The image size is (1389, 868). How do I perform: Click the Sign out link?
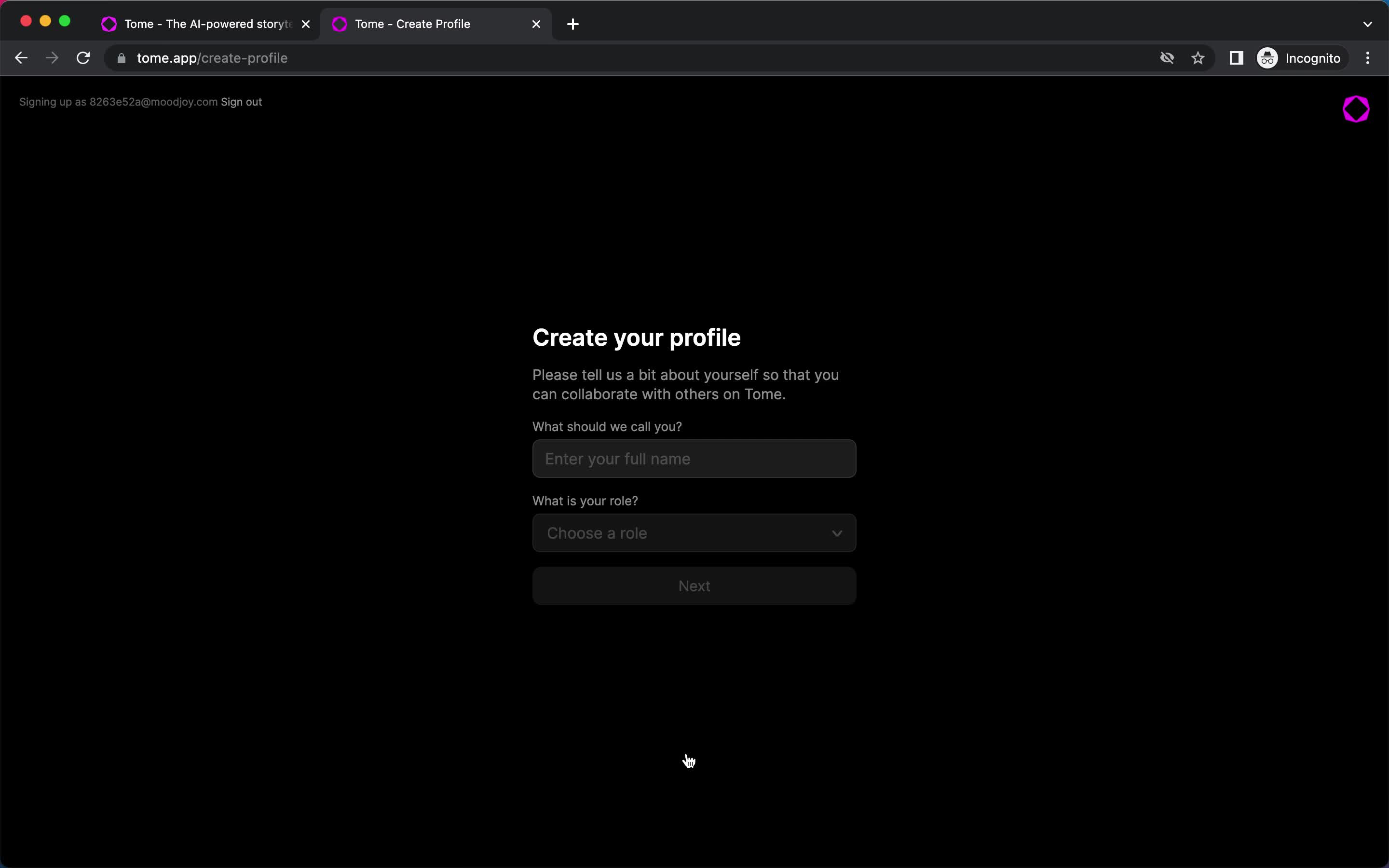pyautogui.click(x=241, y=102)
